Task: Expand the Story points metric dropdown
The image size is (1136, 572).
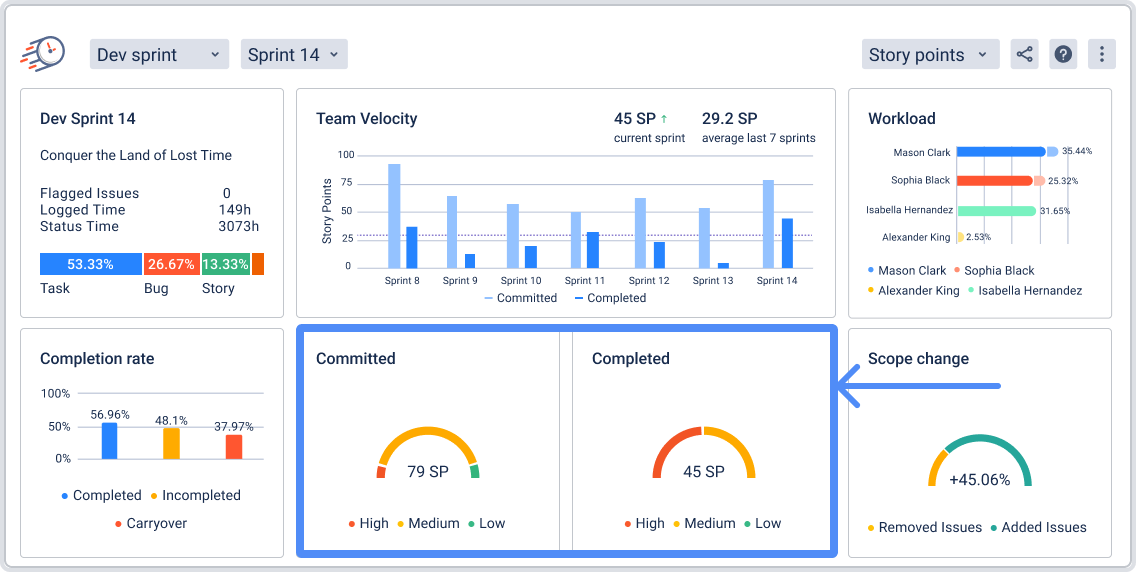Action: [930, 55]
